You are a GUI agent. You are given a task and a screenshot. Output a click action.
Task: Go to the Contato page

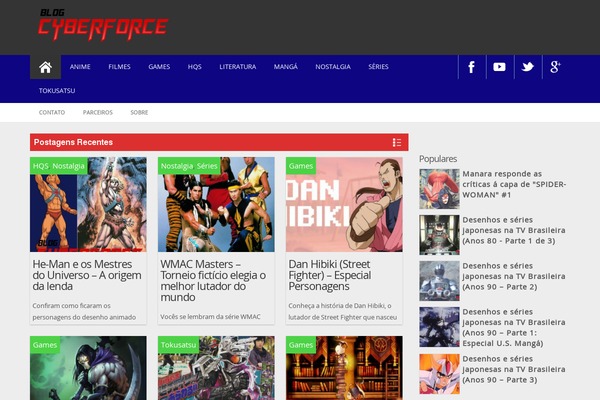(x=52, y=113)
